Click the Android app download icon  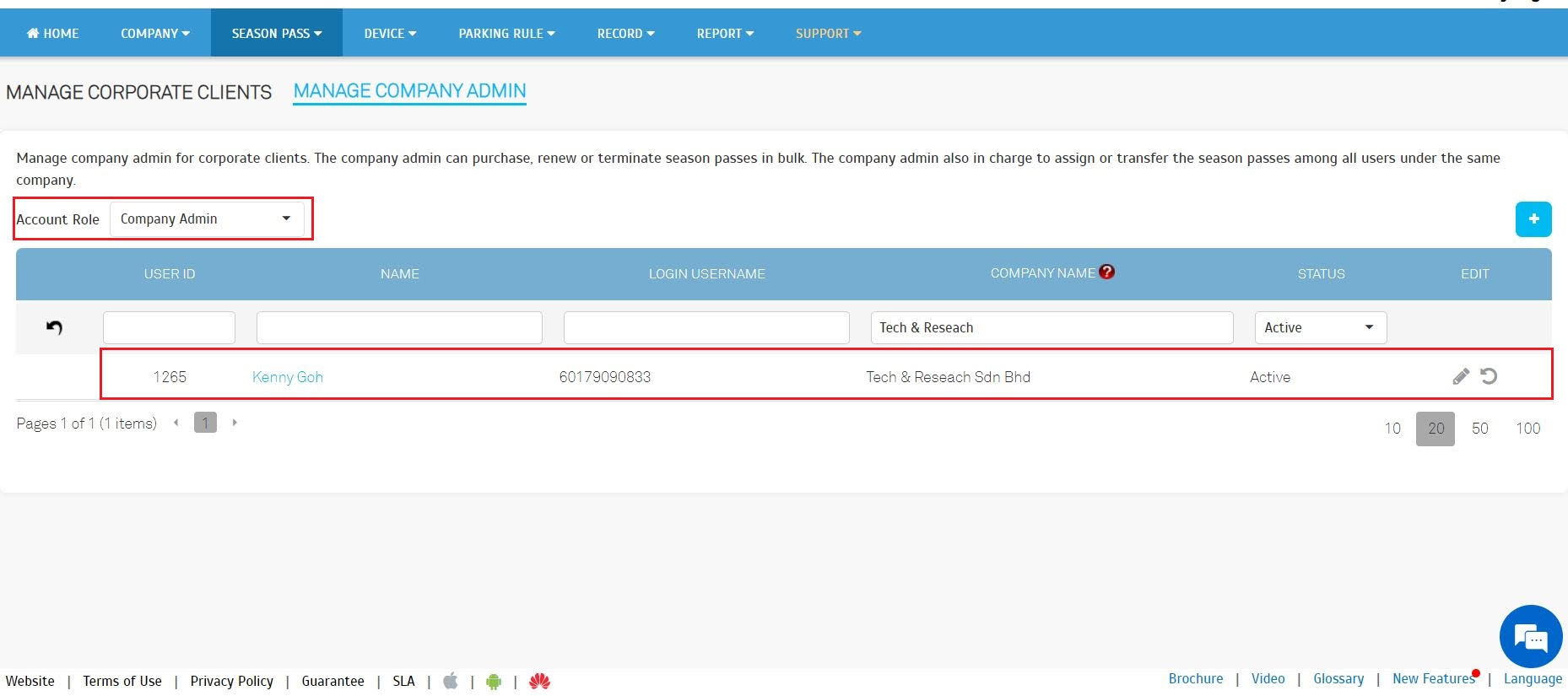pos(494,681)
